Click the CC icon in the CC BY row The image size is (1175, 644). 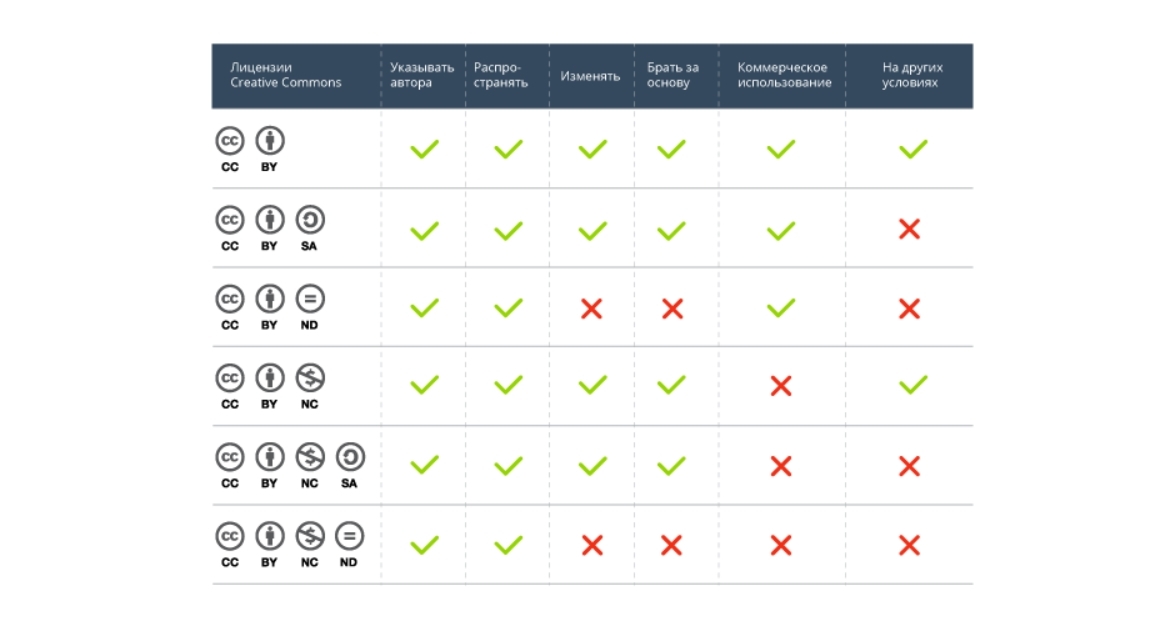click(230, 141)
